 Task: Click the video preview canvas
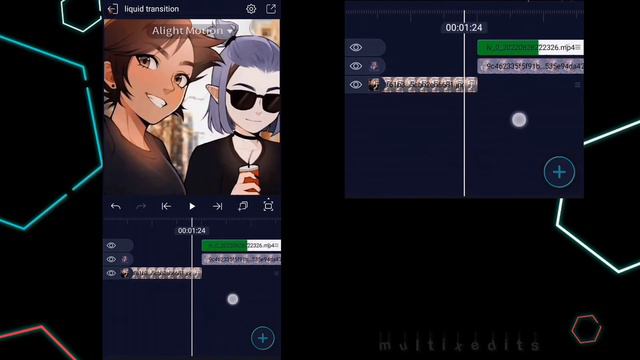(192, 107)
